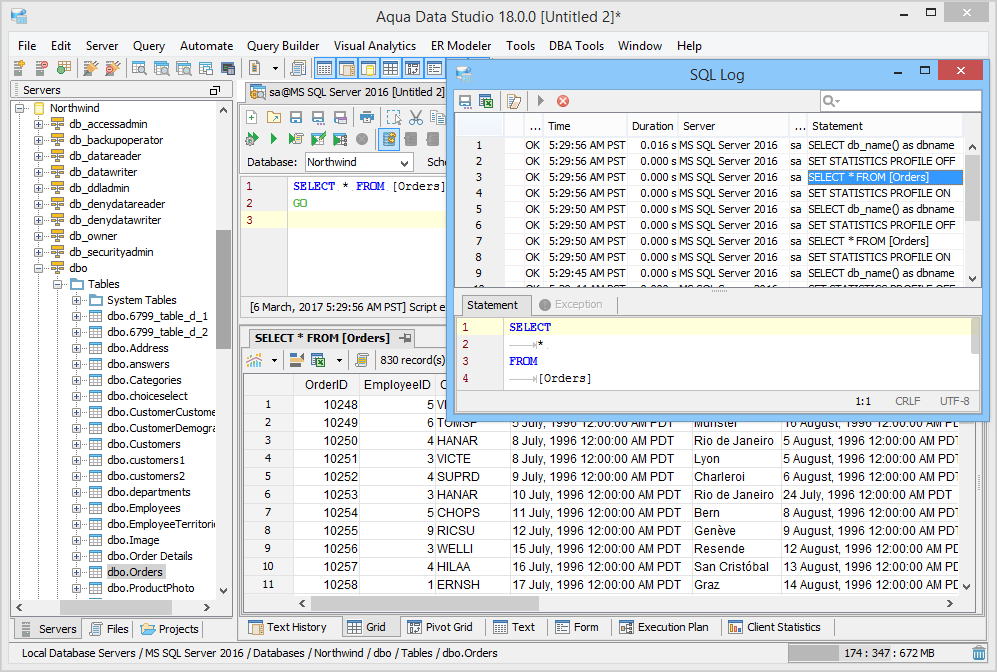Image resolution: width=997 pixels, height=672 pixels.
Task: Open the Database Northwind dropdown
Action: tap(404, 162)
